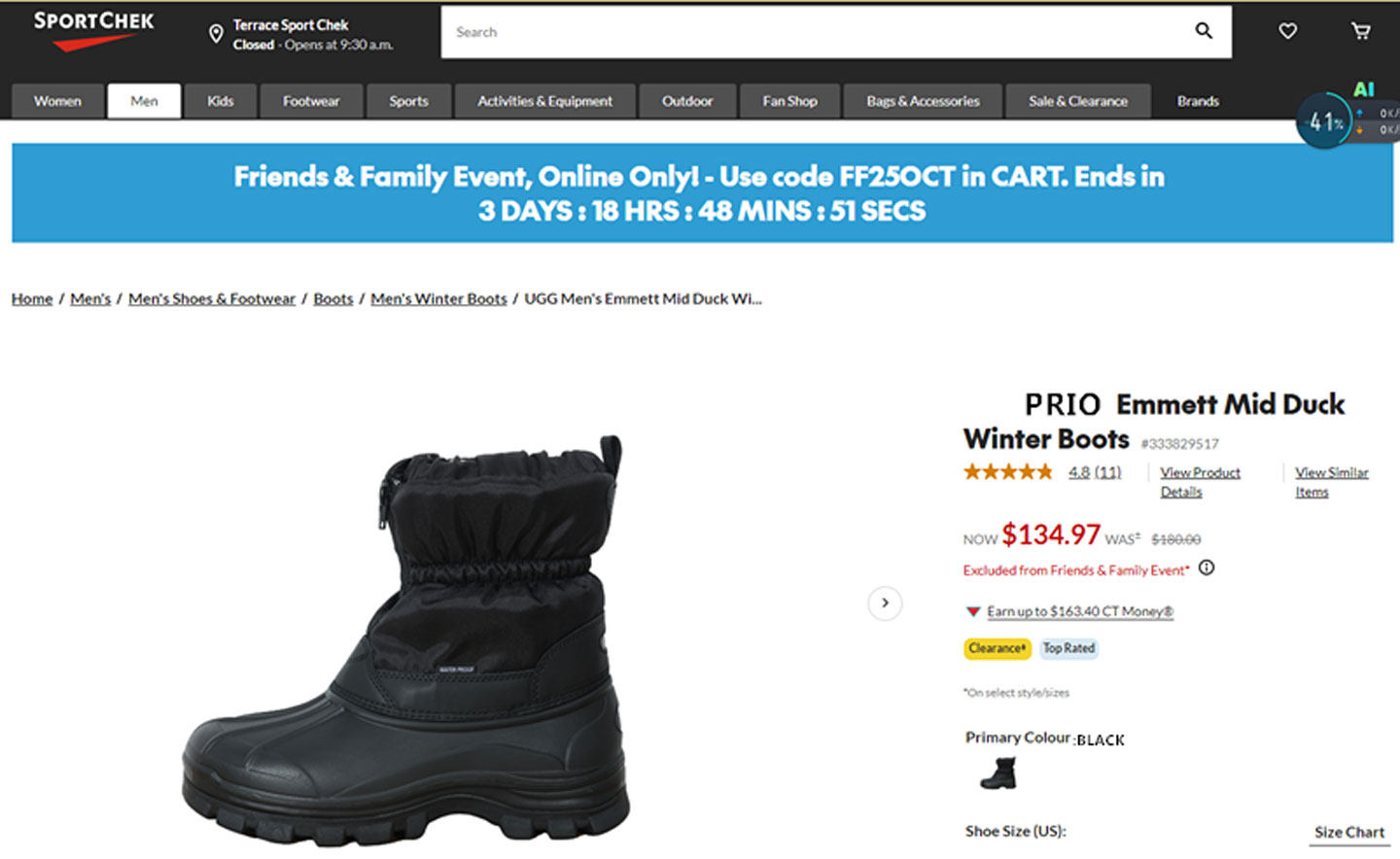
Task: Open the View Product Details link
Action: click(x=1200, y=482)
